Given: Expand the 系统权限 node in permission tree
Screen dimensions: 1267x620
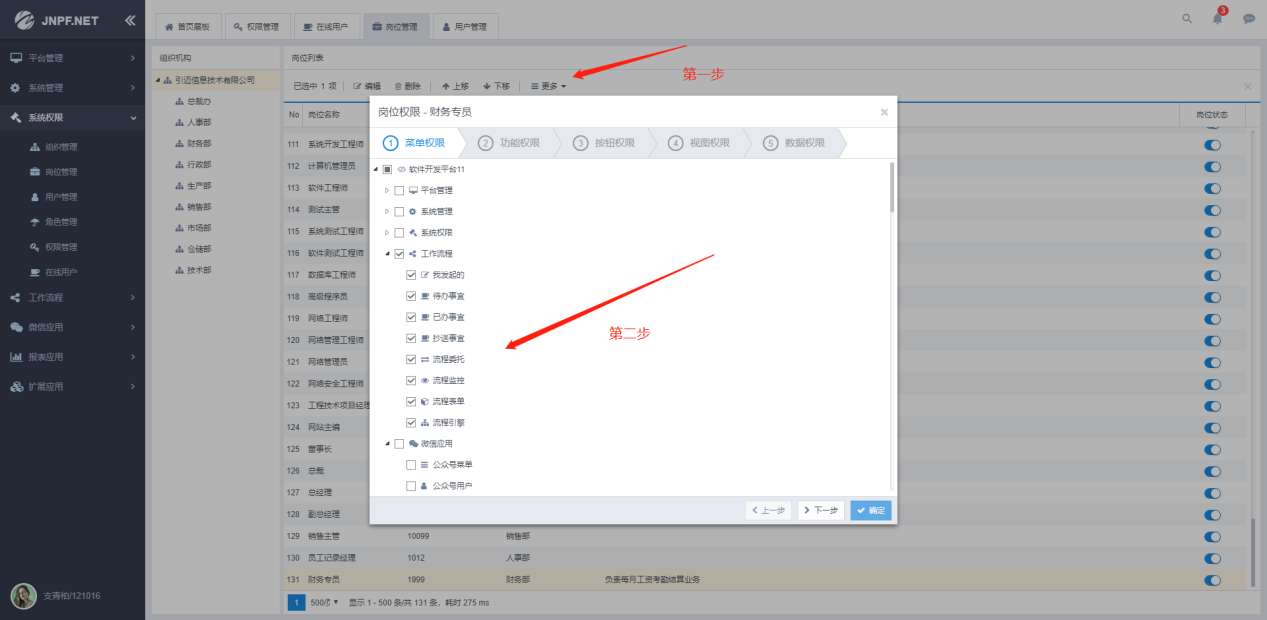Looking at the screenshot, I should pyautogui.click(x=387, y=232).
